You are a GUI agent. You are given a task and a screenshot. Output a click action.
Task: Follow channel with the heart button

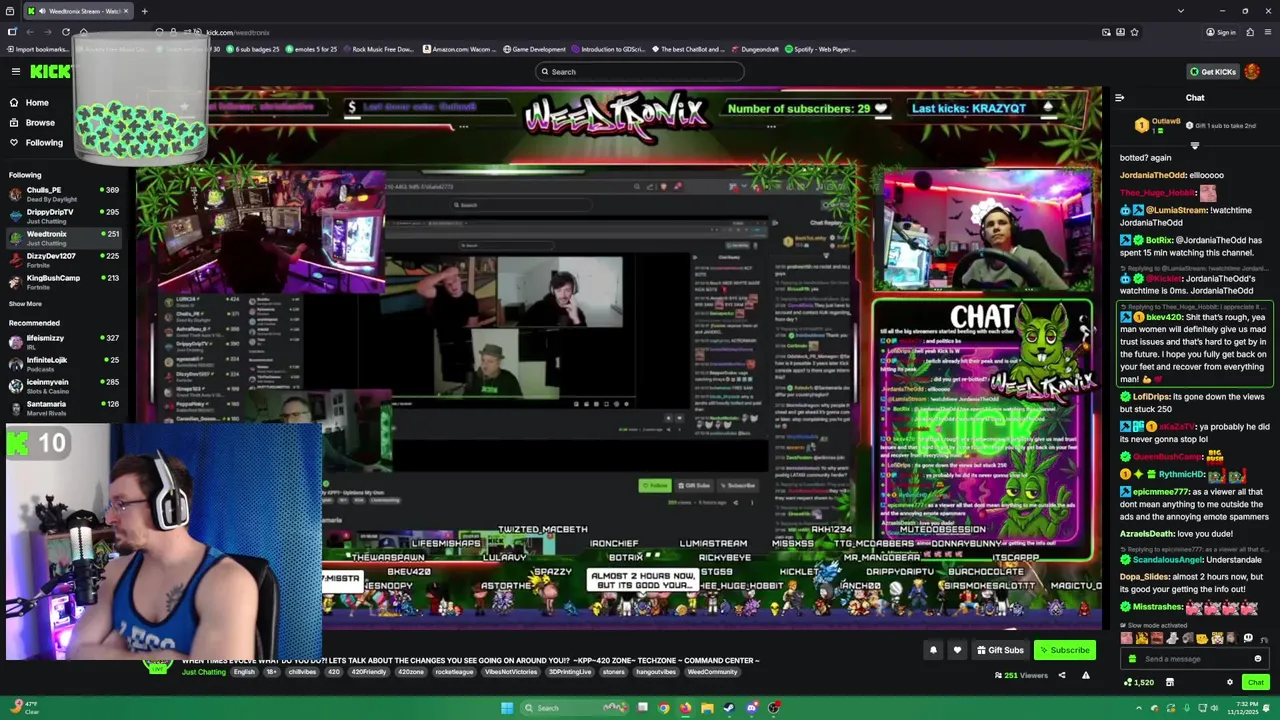click(x=957, y=650)
